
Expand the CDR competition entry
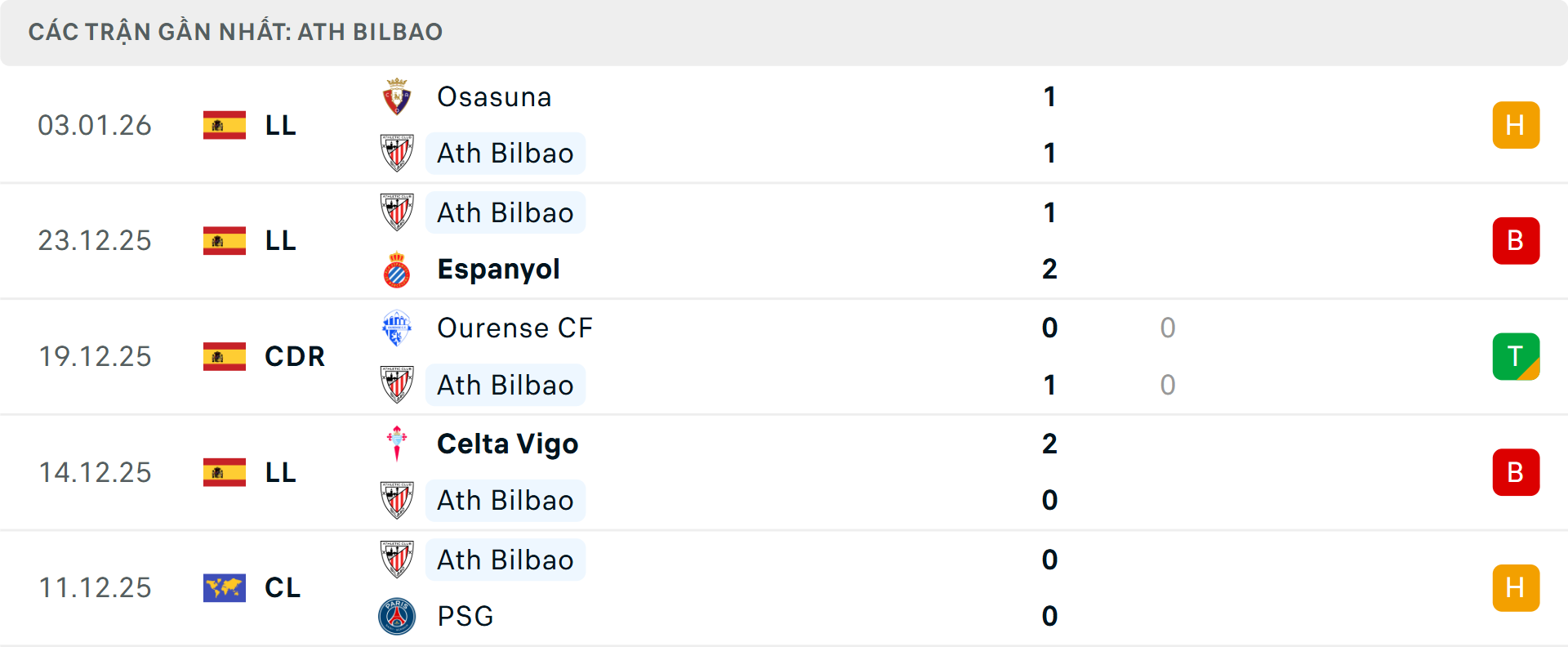(x=294, y=356)
